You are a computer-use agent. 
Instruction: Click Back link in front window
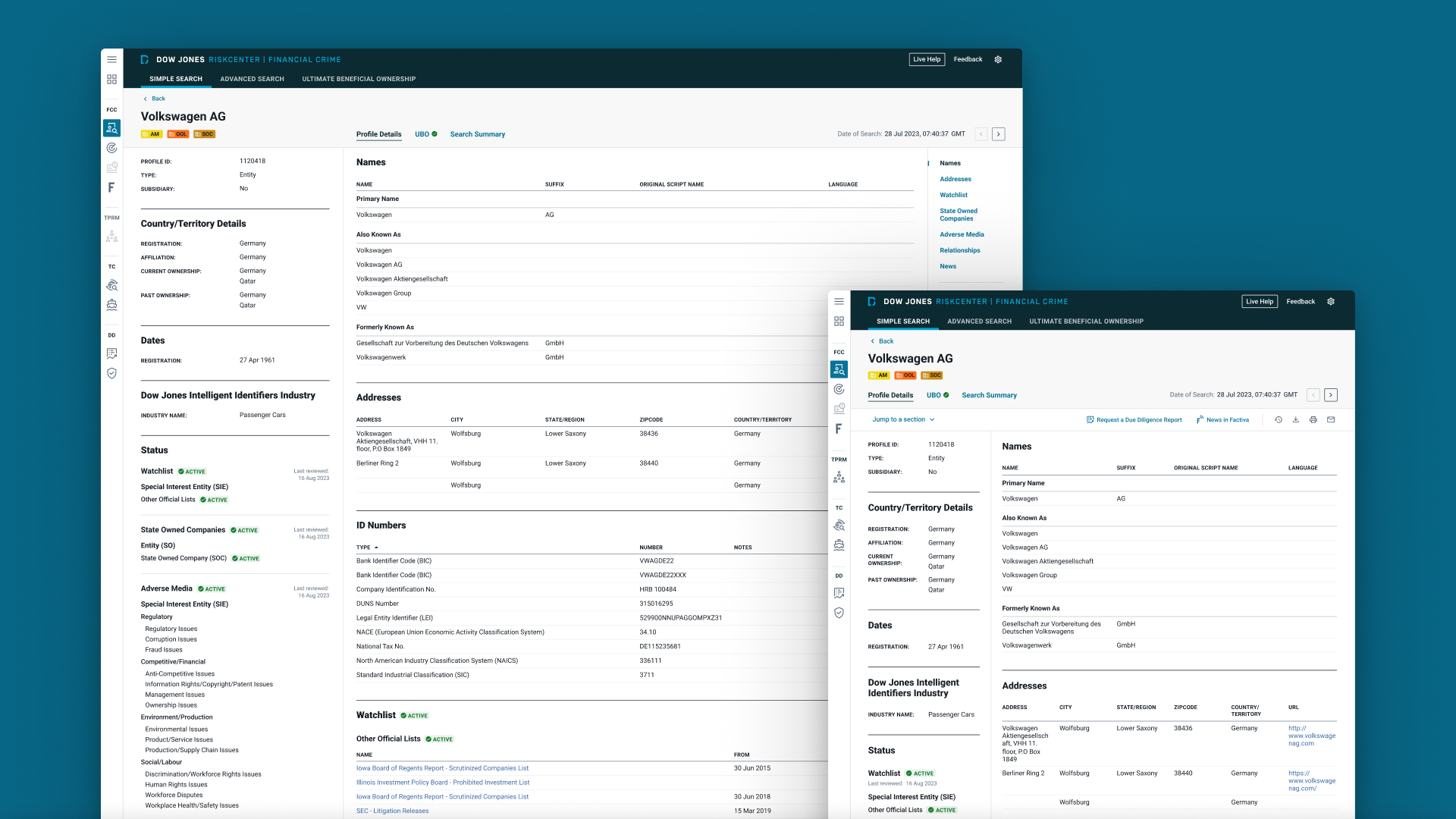point(882,341)
